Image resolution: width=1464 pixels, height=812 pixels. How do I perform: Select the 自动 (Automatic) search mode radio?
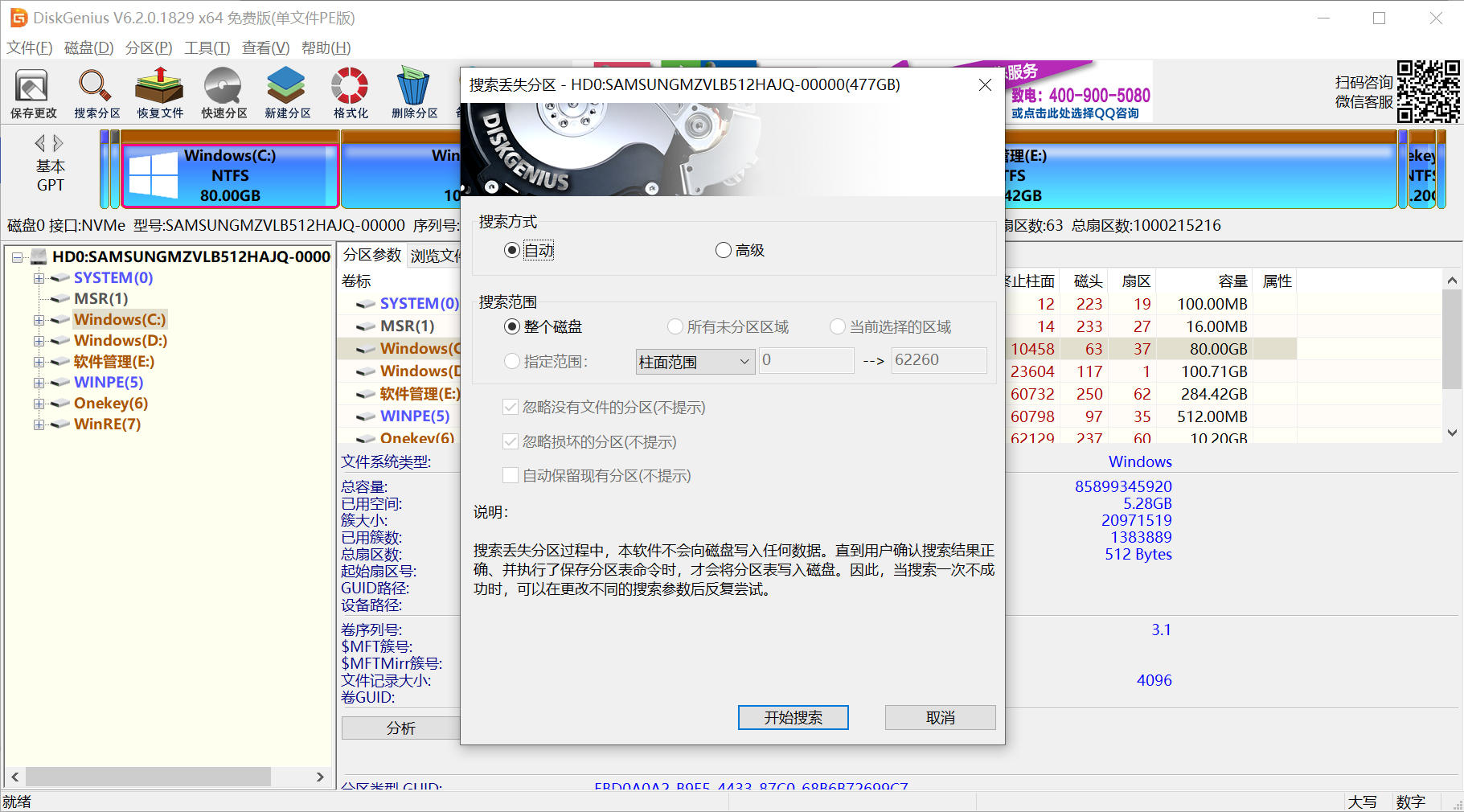coord(511,250)
